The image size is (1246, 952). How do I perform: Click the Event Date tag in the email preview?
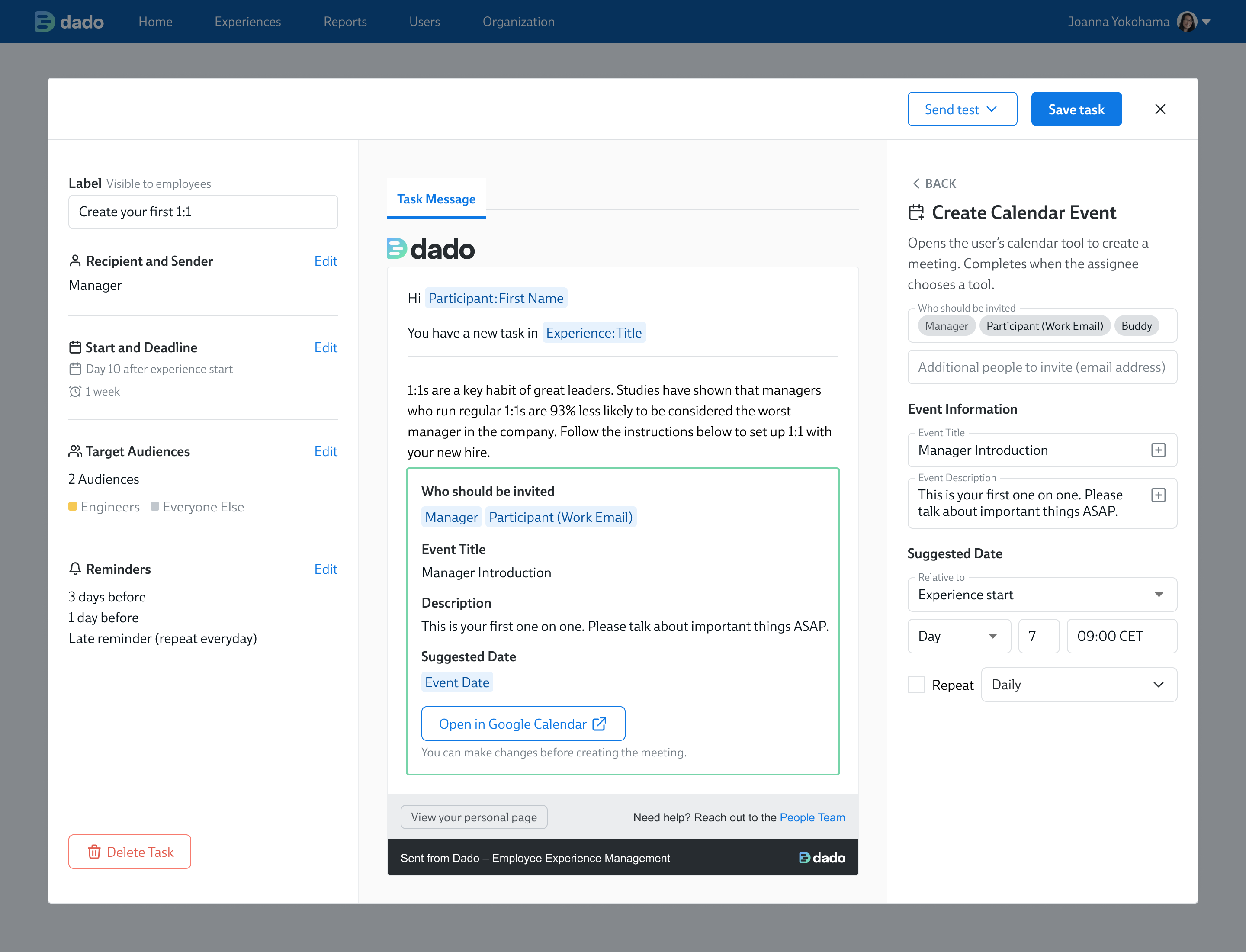point(457,682)
